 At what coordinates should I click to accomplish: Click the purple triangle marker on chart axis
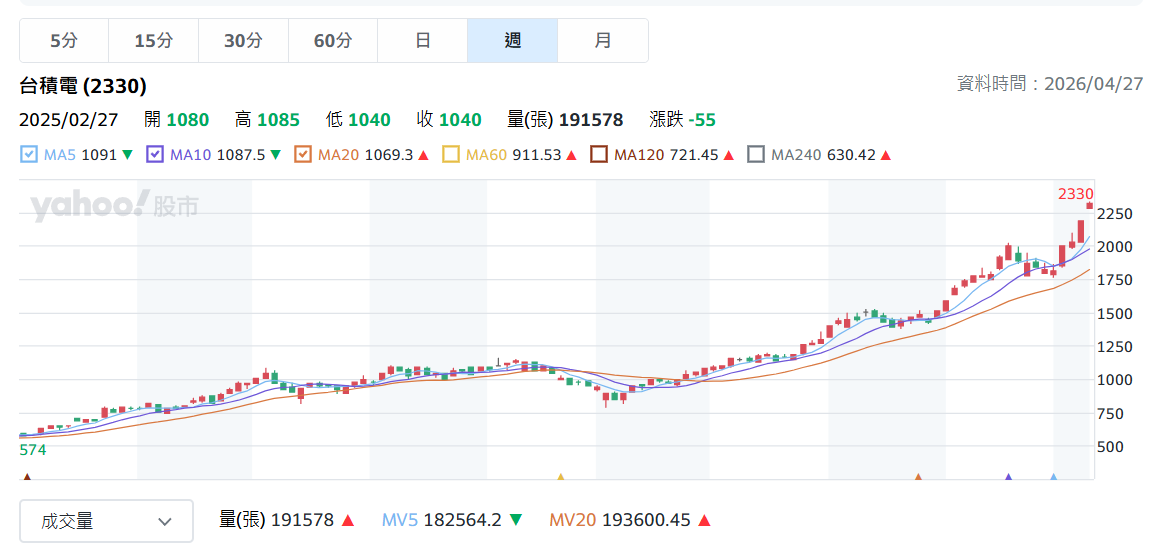(1009, 477)
